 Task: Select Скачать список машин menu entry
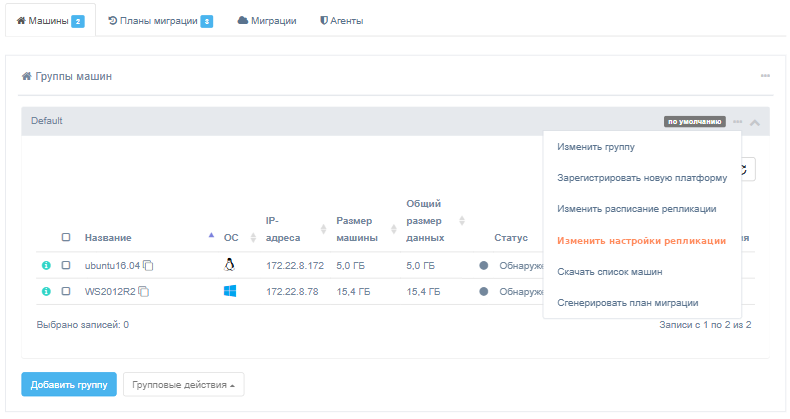[x=610, y=271]
